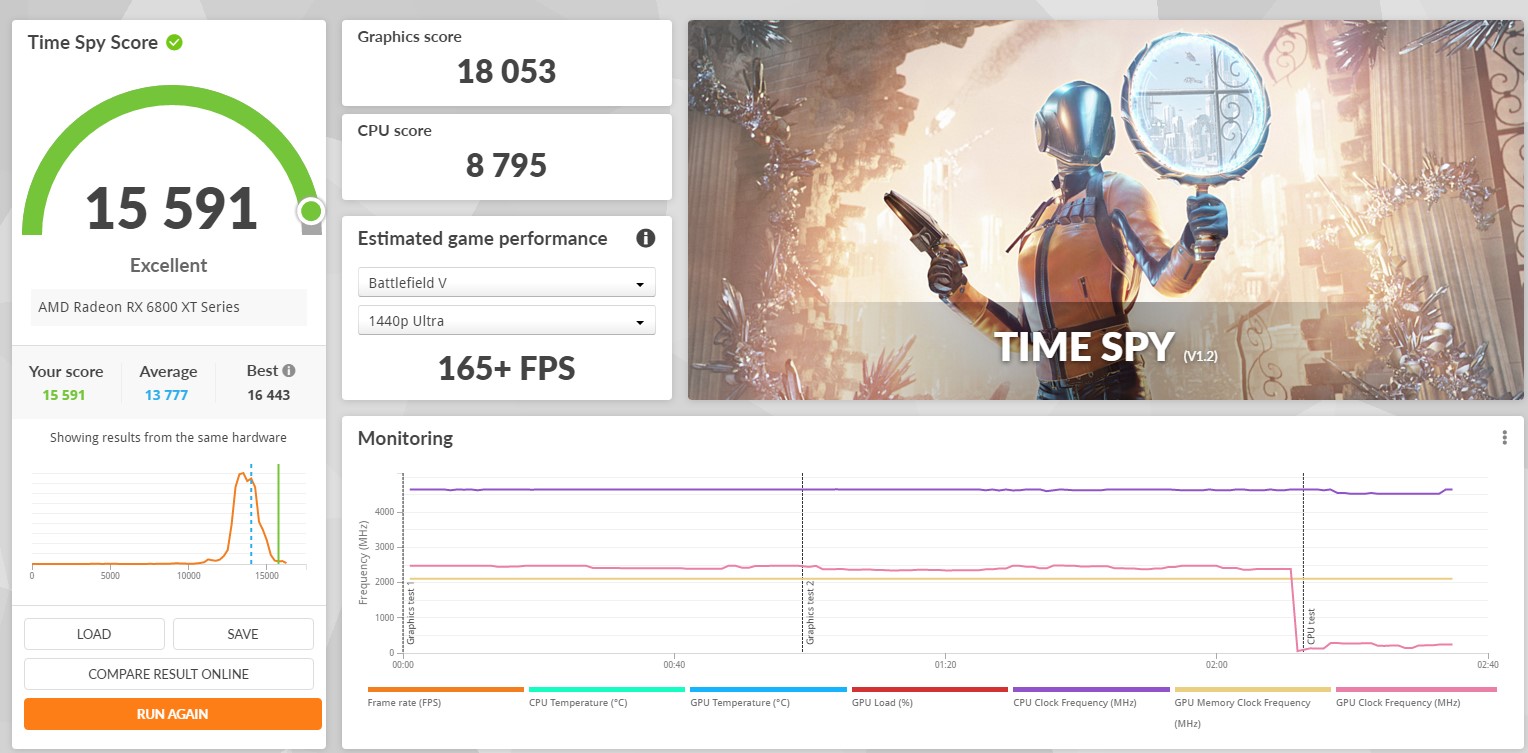Click the gauge endpoint handle circle
Viewport: 1528px width, 753px height.
click(310, 212)
